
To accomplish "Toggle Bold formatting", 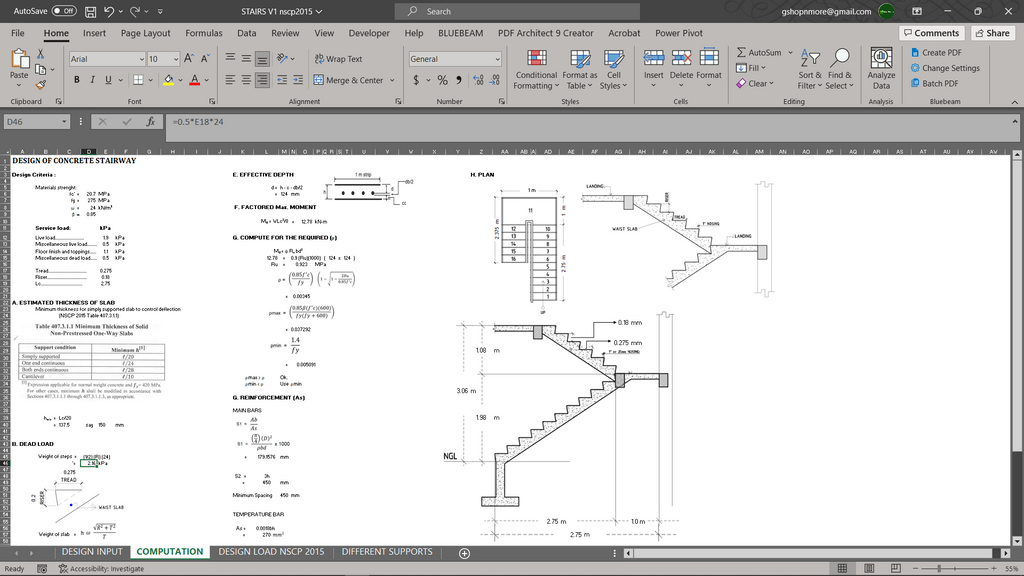I will (76, 80).
